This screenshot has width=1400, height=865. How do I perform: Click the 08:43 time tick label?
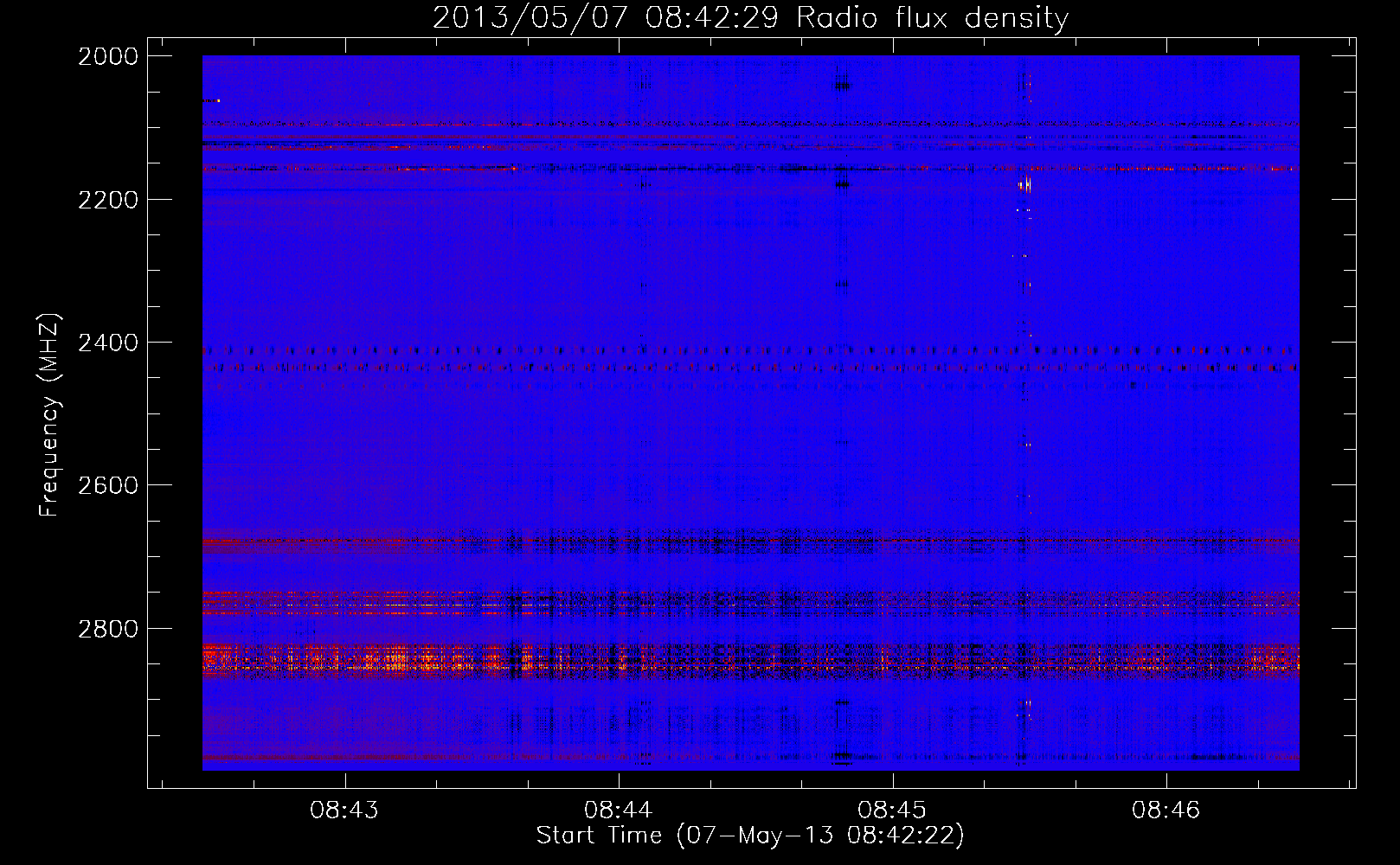tap(344, 811)
